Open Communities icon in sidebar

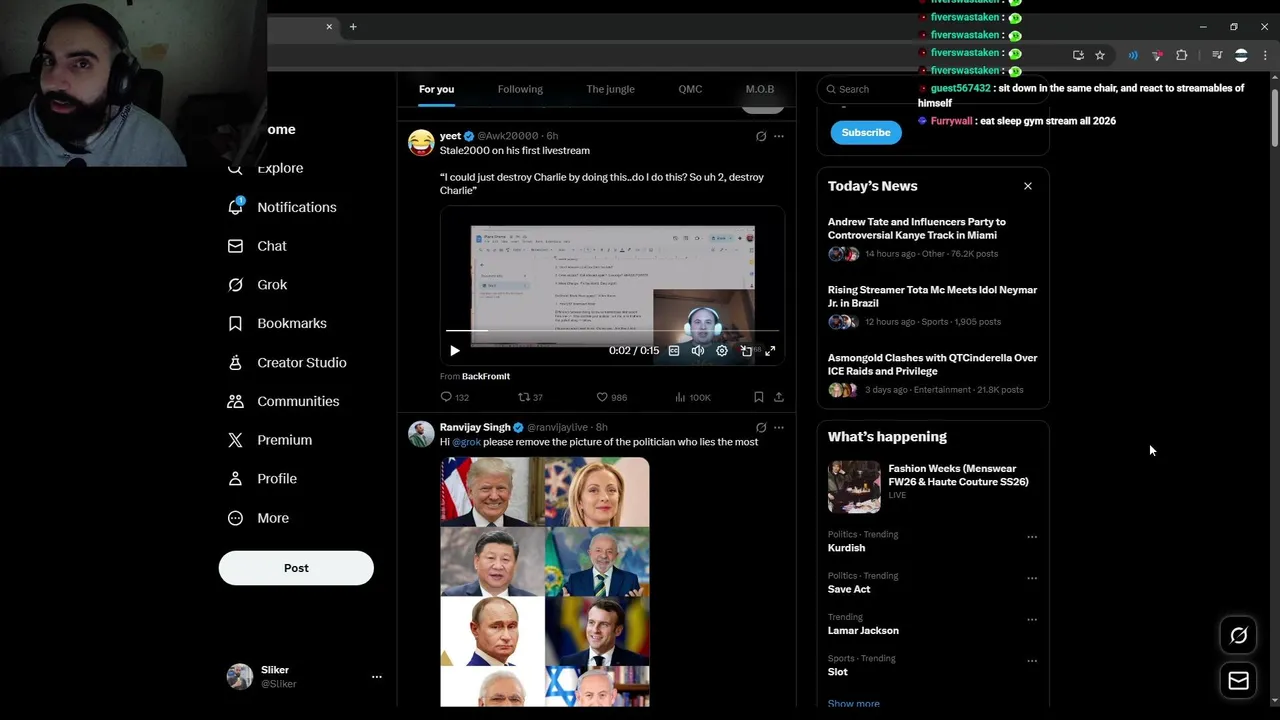235,401
